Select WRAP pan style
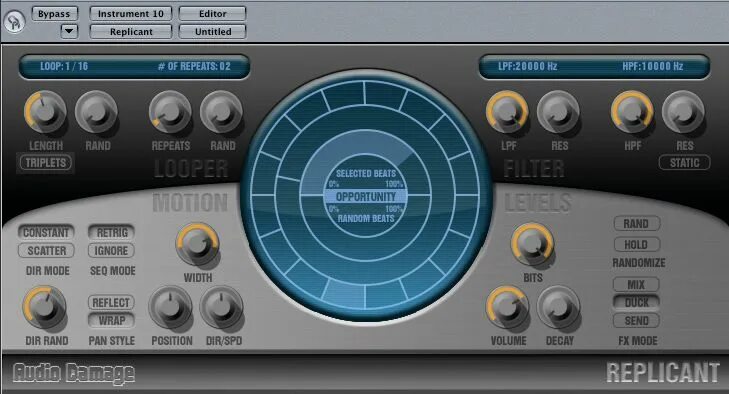 (111, 321)
